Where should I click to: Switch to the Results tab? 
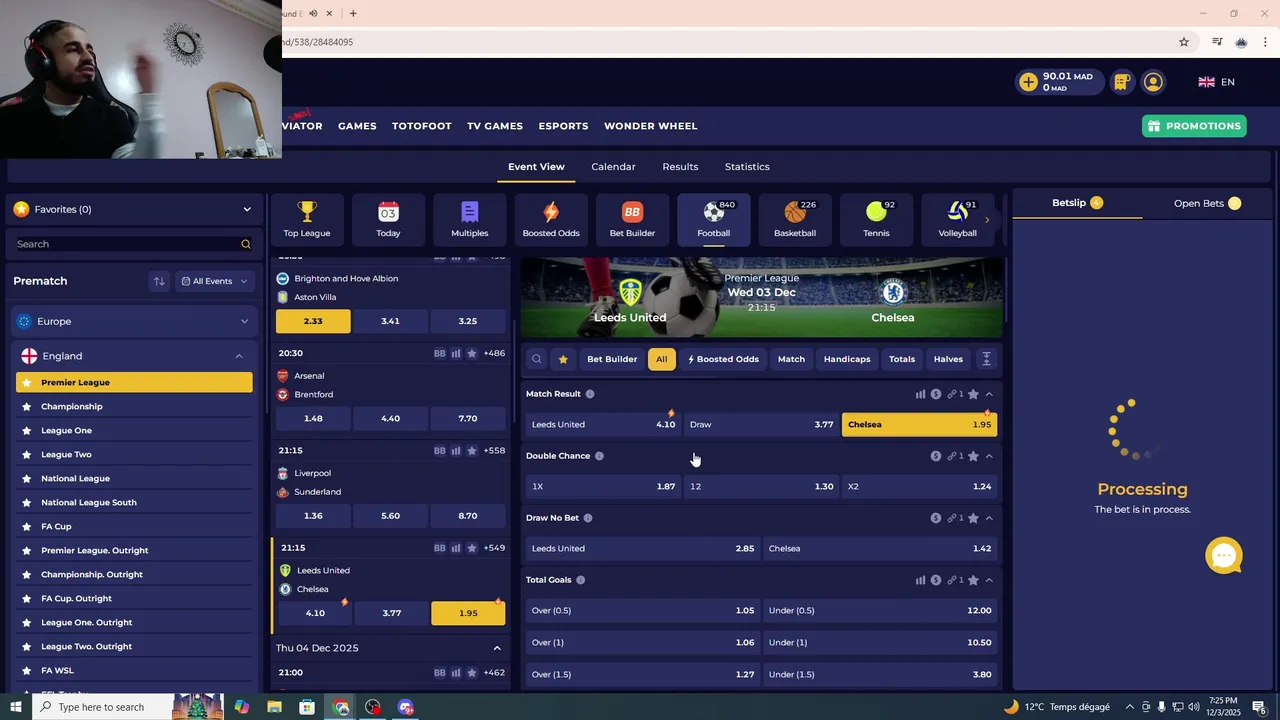(x=680, y=167)
